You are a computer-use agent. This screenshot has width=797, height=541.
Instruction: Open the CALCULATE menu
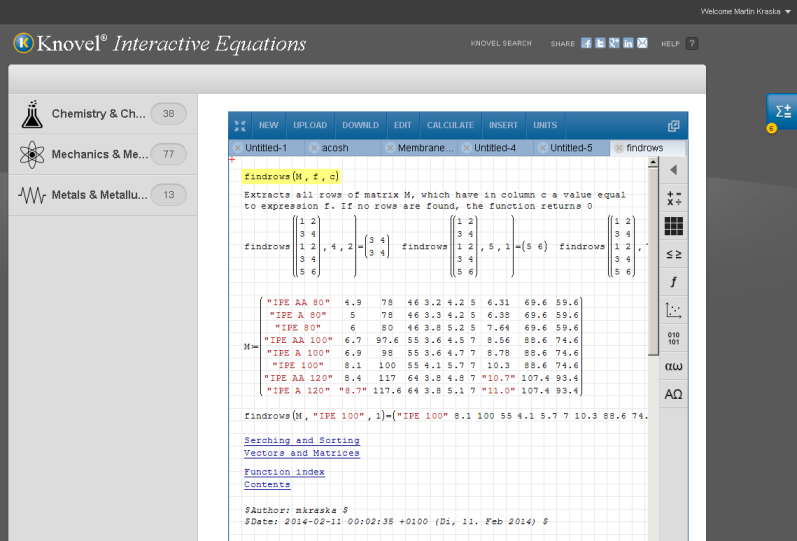pos(450,126)
